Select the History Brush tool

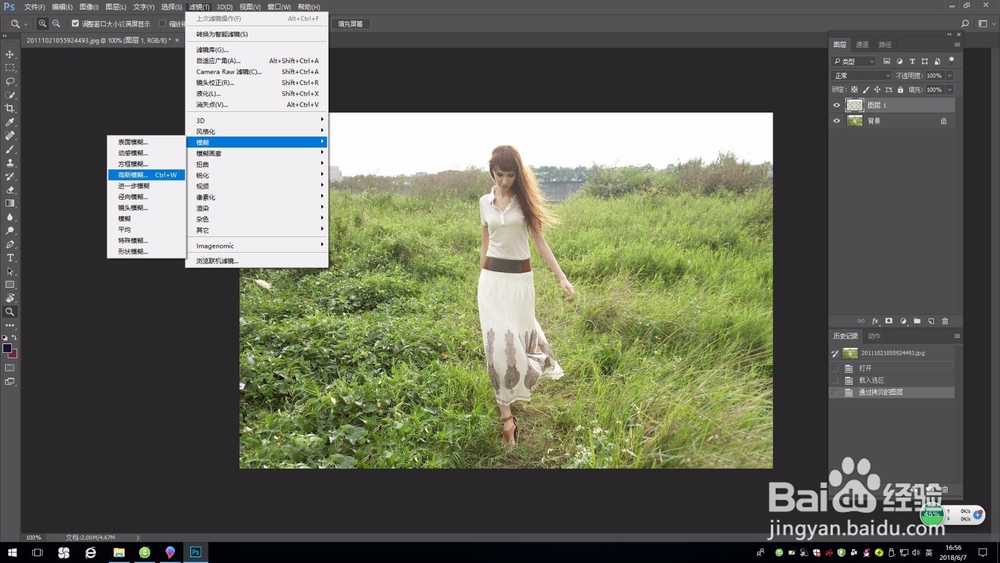[10, 176]
